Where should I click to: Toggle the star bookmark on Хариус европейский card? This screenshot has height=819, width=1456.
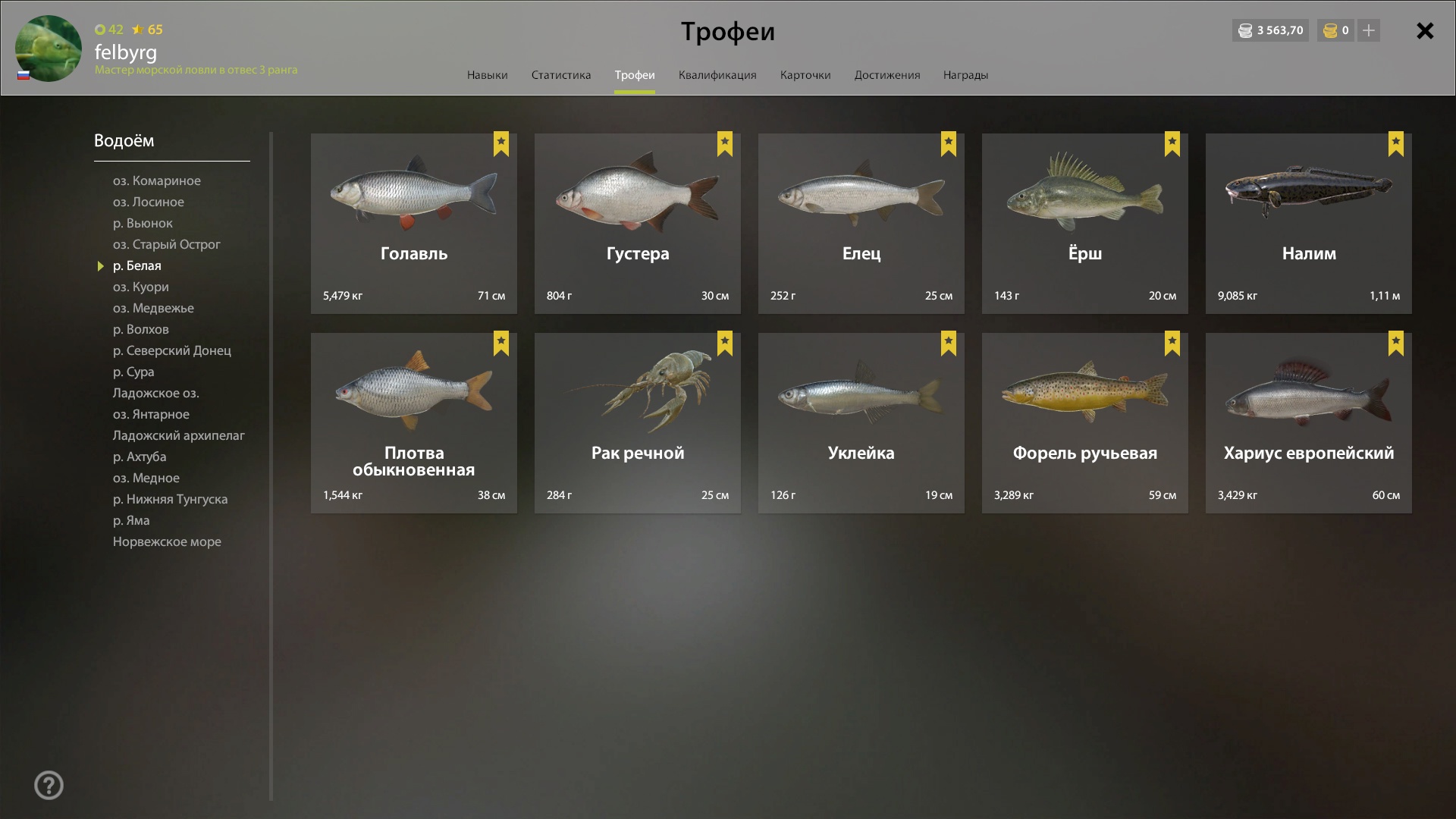1396,344
